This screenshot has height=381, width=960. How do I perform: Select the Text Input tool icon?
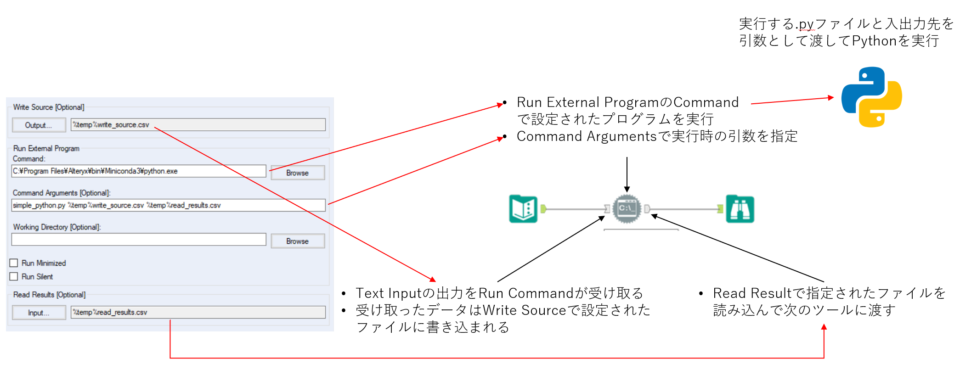[523, 208]
